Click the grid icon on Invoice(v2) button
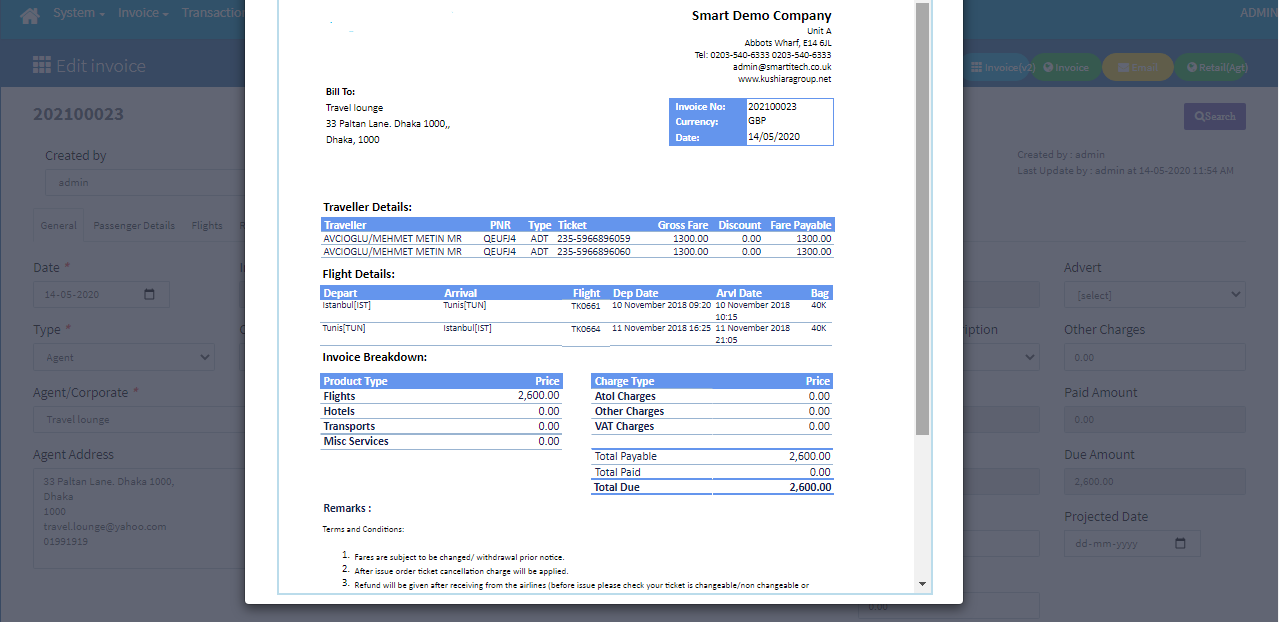1279x622 pixels. point(977,66)
